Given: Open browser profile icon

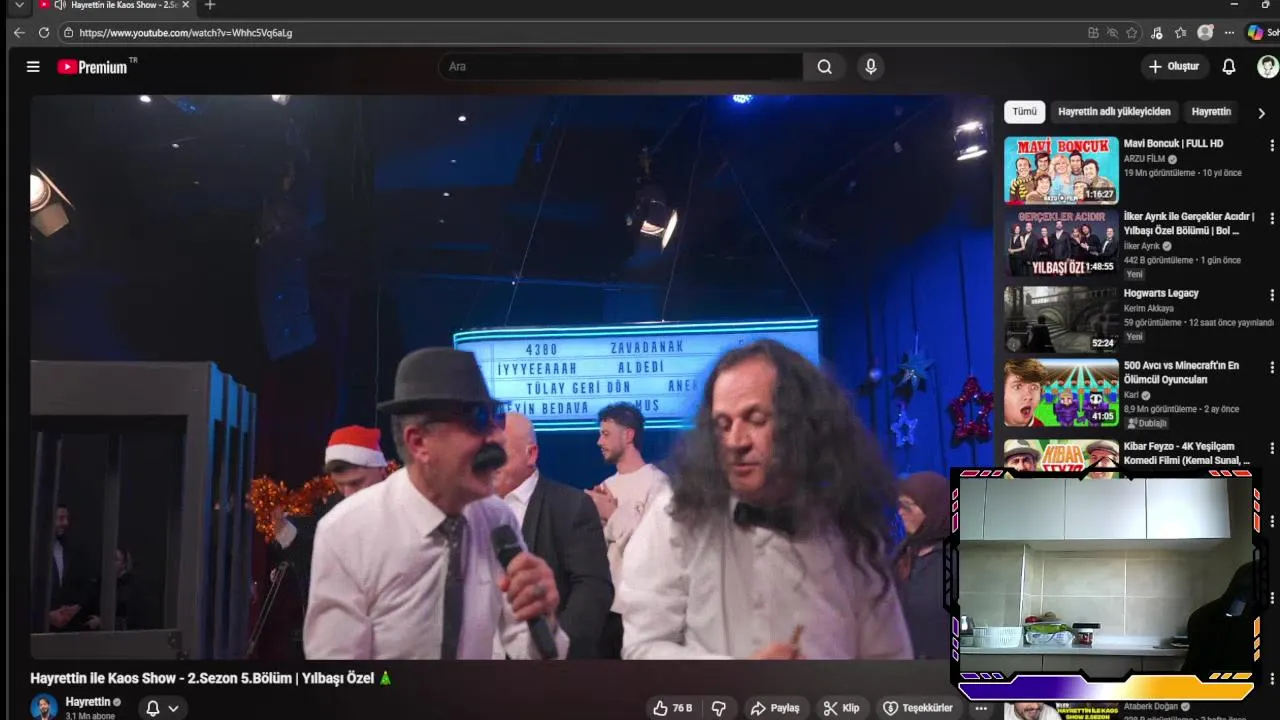Looking at the screenshot, I should tap(1205, 32).
